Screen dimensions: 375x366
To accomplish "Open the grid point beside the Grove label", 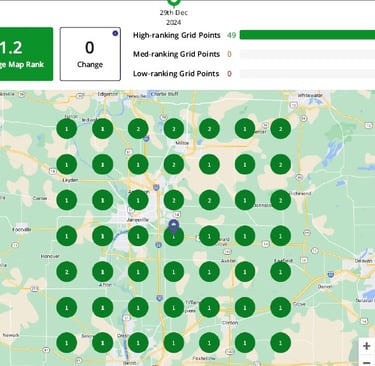I will 280,307.
